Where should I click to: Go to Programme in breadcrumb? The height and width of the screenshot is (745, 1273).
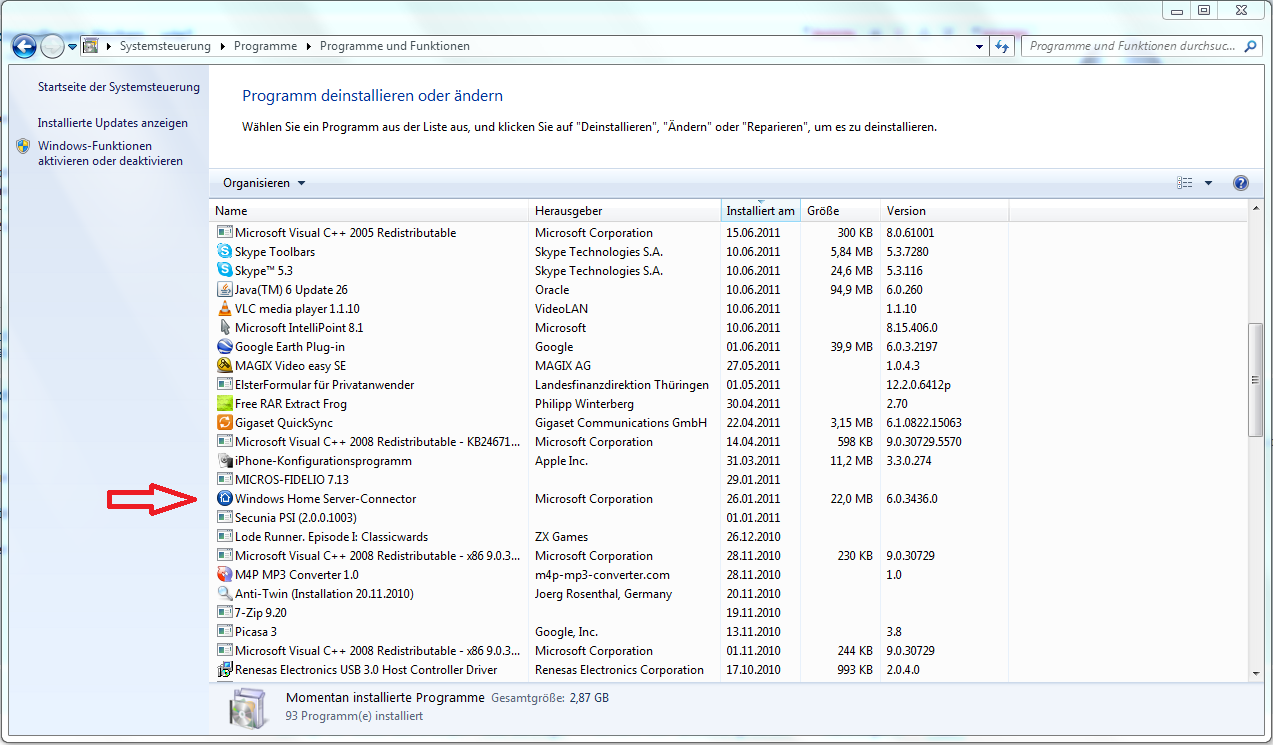265,46
